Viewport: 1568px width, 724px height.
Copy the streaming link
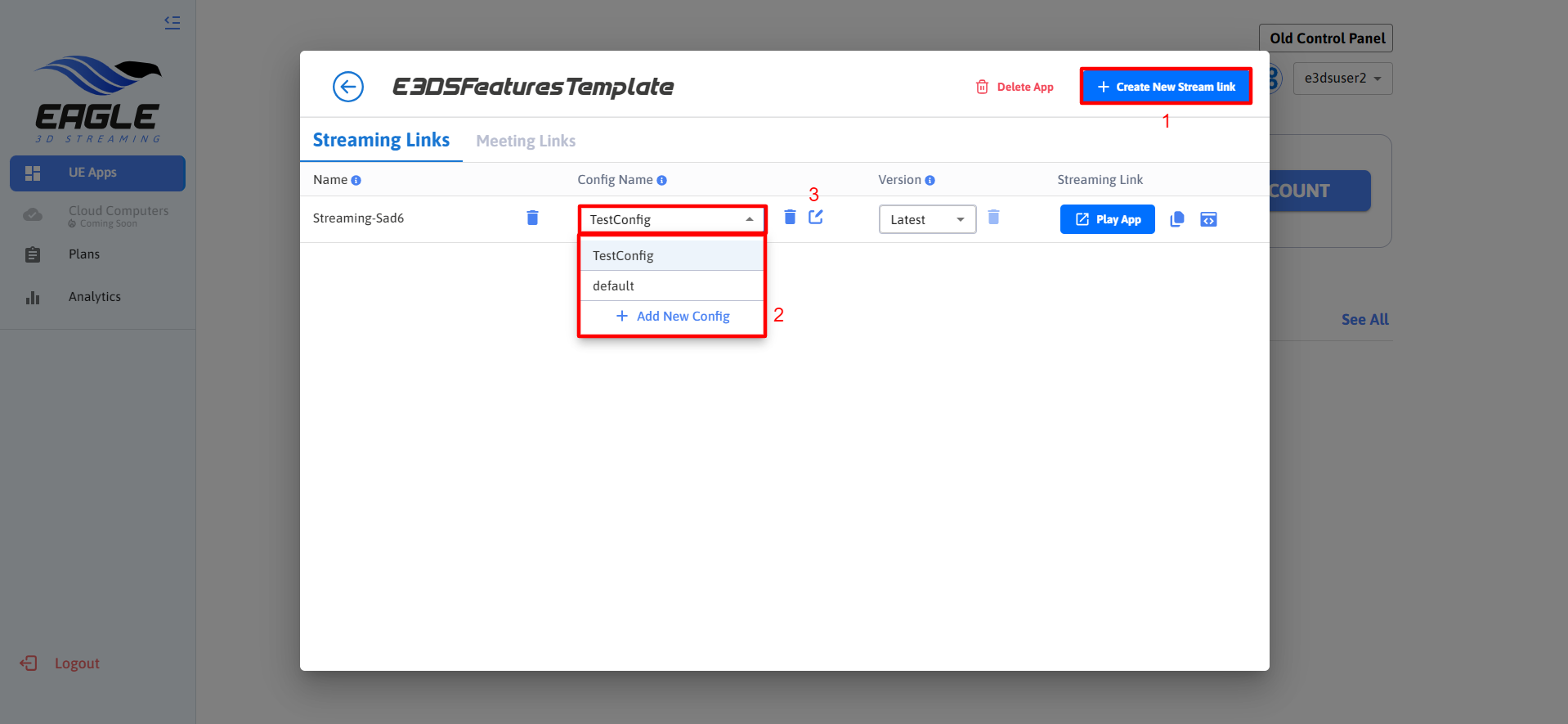point(1177,219)
